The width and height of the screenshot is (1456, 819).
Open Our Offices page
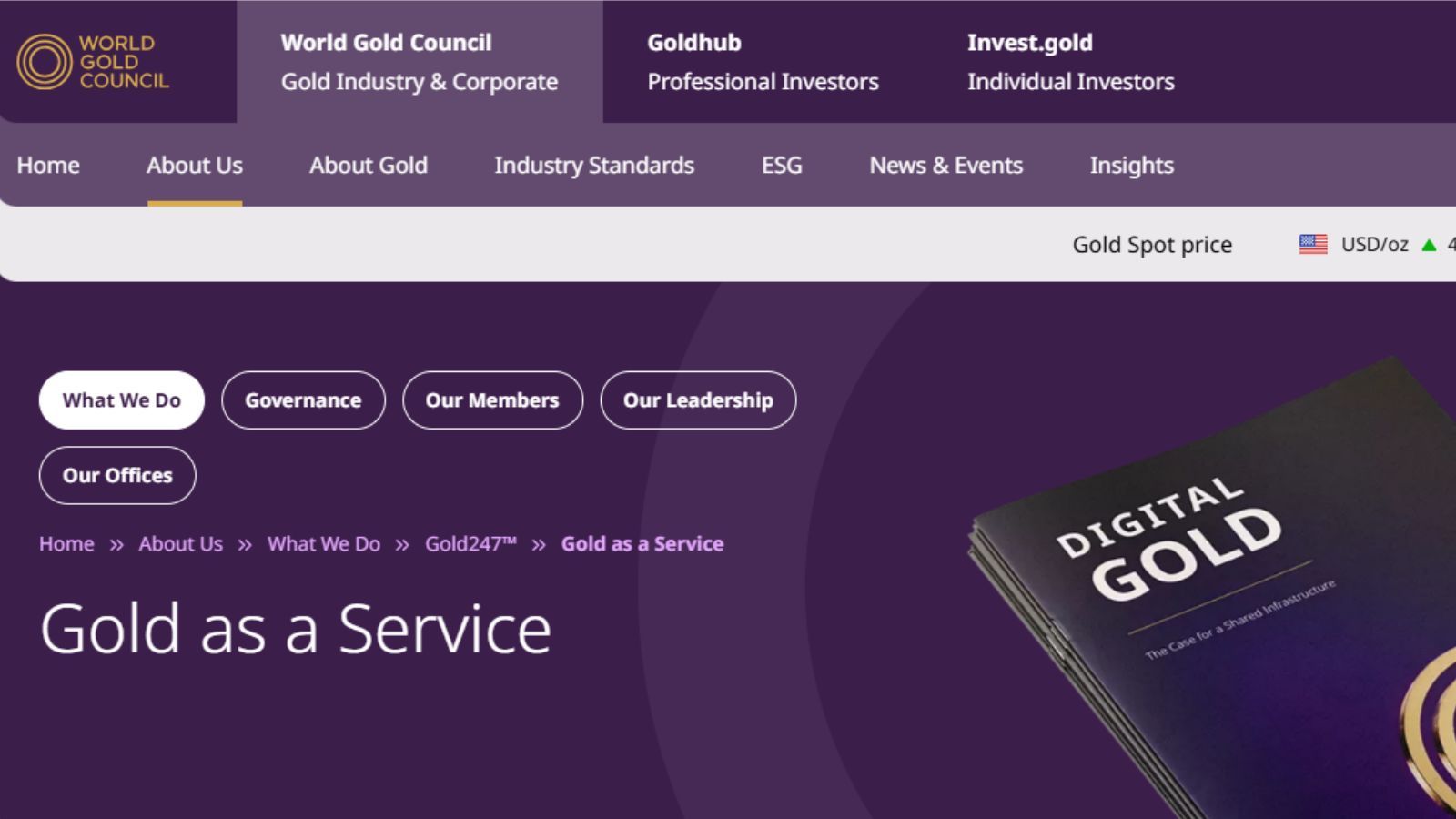tap(116, 475)
